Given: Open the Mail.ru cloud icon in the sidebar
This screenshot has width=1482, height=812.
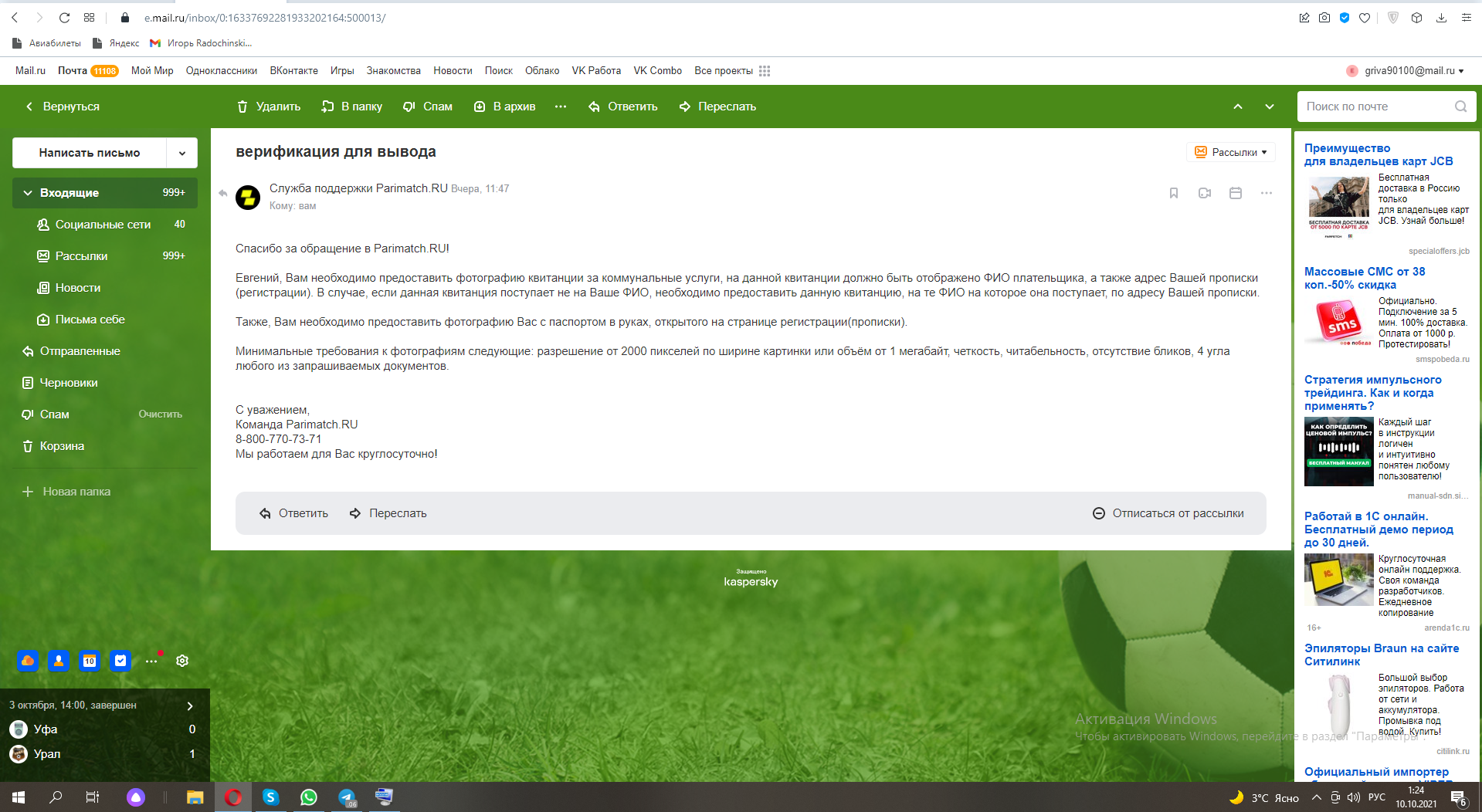Looking at the screenshot, I should click(28, 661).
